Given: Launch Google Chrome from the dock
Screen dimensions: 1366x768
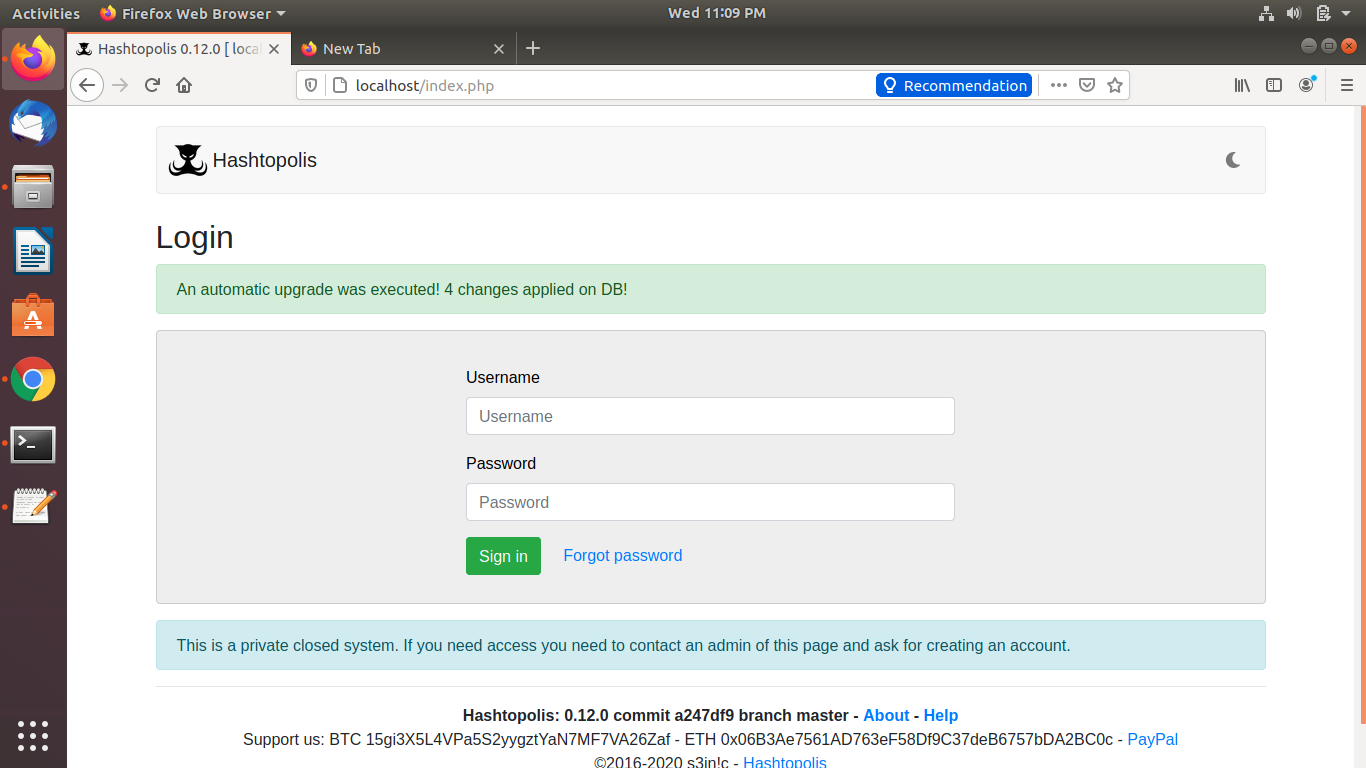Looking at the screenshot, I should [33, 379].
